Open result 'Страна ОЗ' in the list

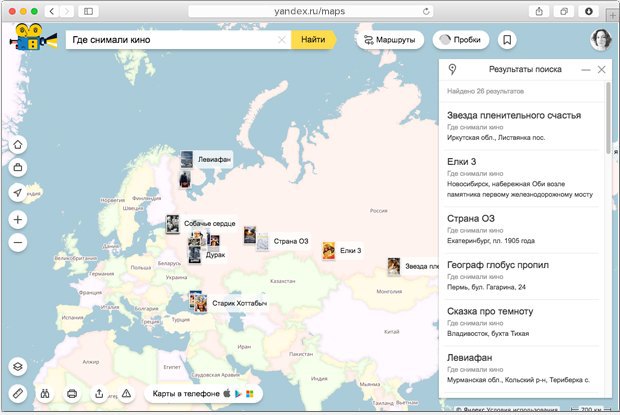coord(522,230)
